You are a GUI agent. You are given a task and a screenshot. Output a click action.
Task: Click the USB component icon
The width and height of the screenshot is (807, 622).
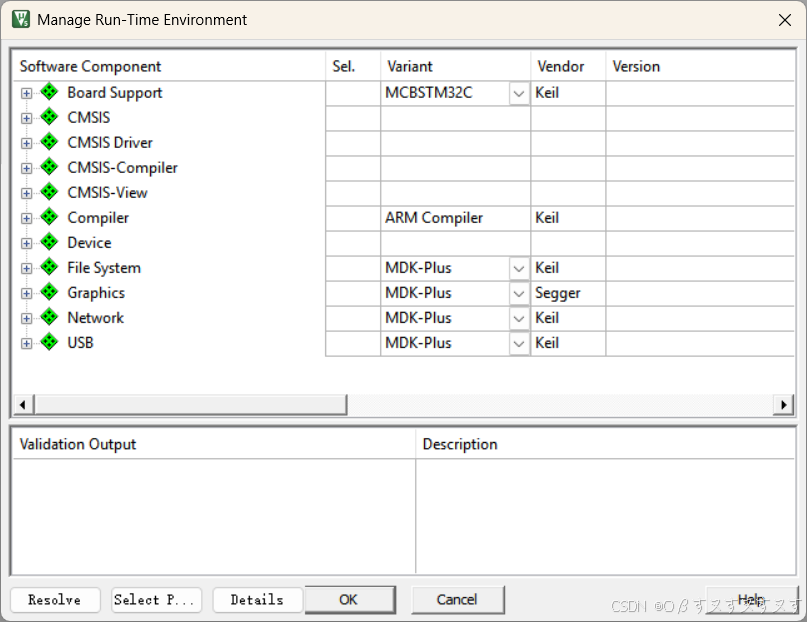tap(48, 342)
